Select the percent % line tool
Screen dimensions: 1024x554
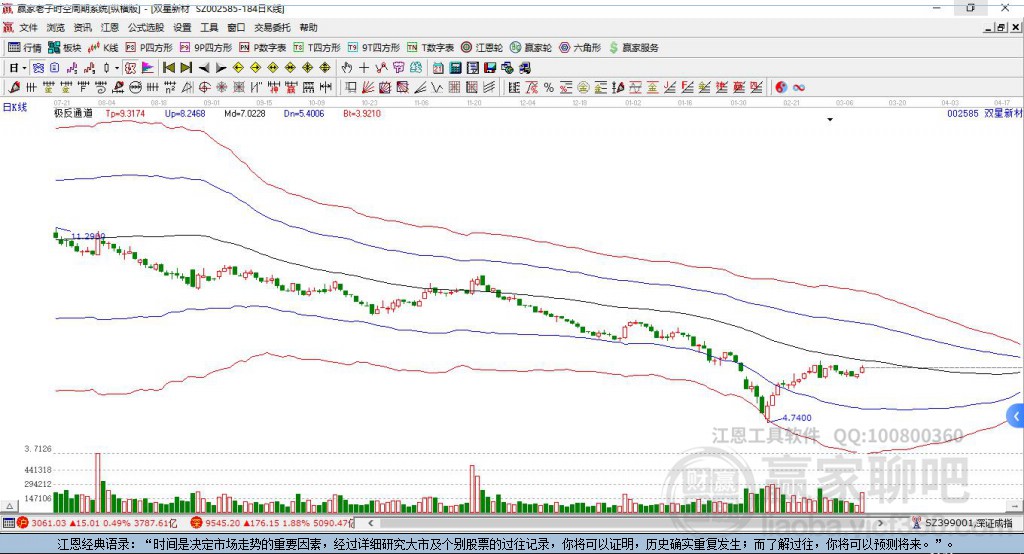tap(549, 88)
